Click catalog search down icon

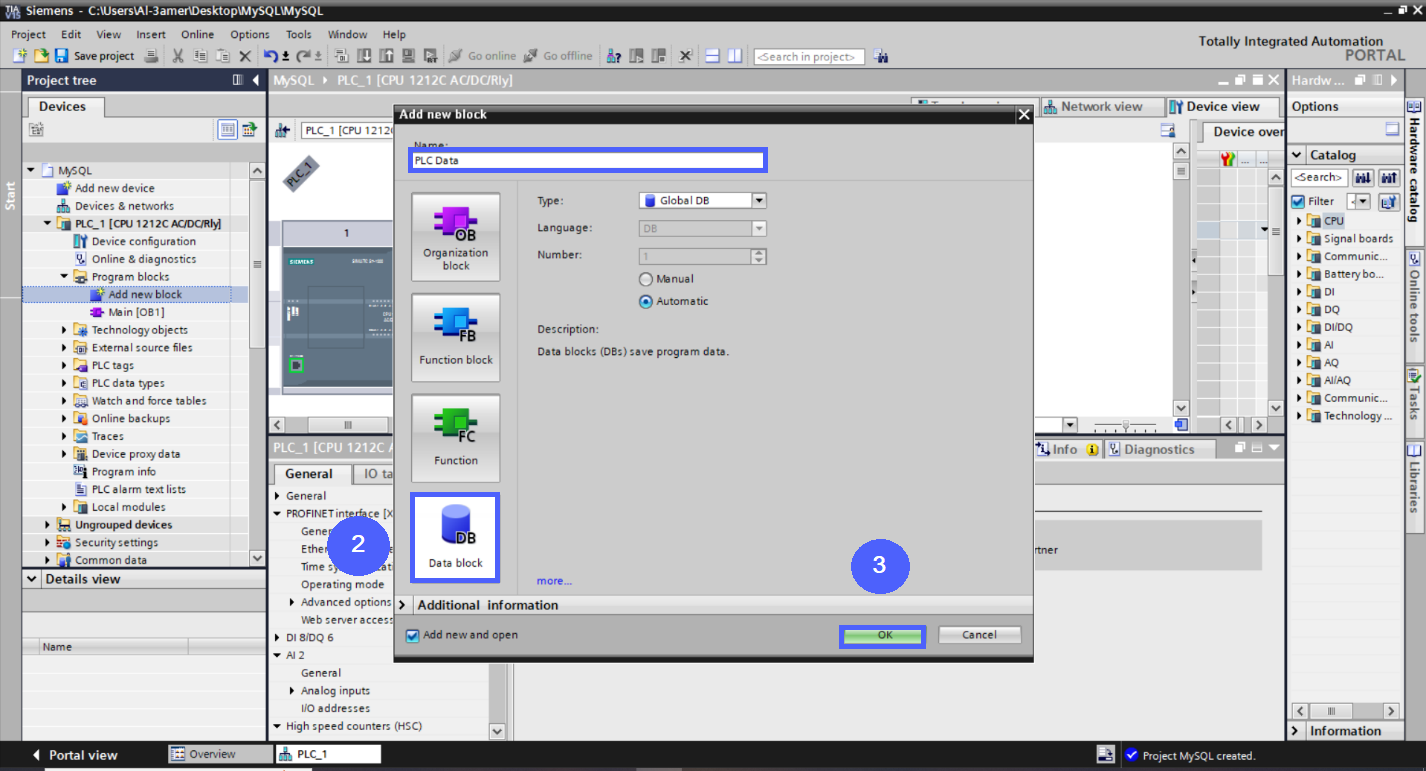[1363, 178]
